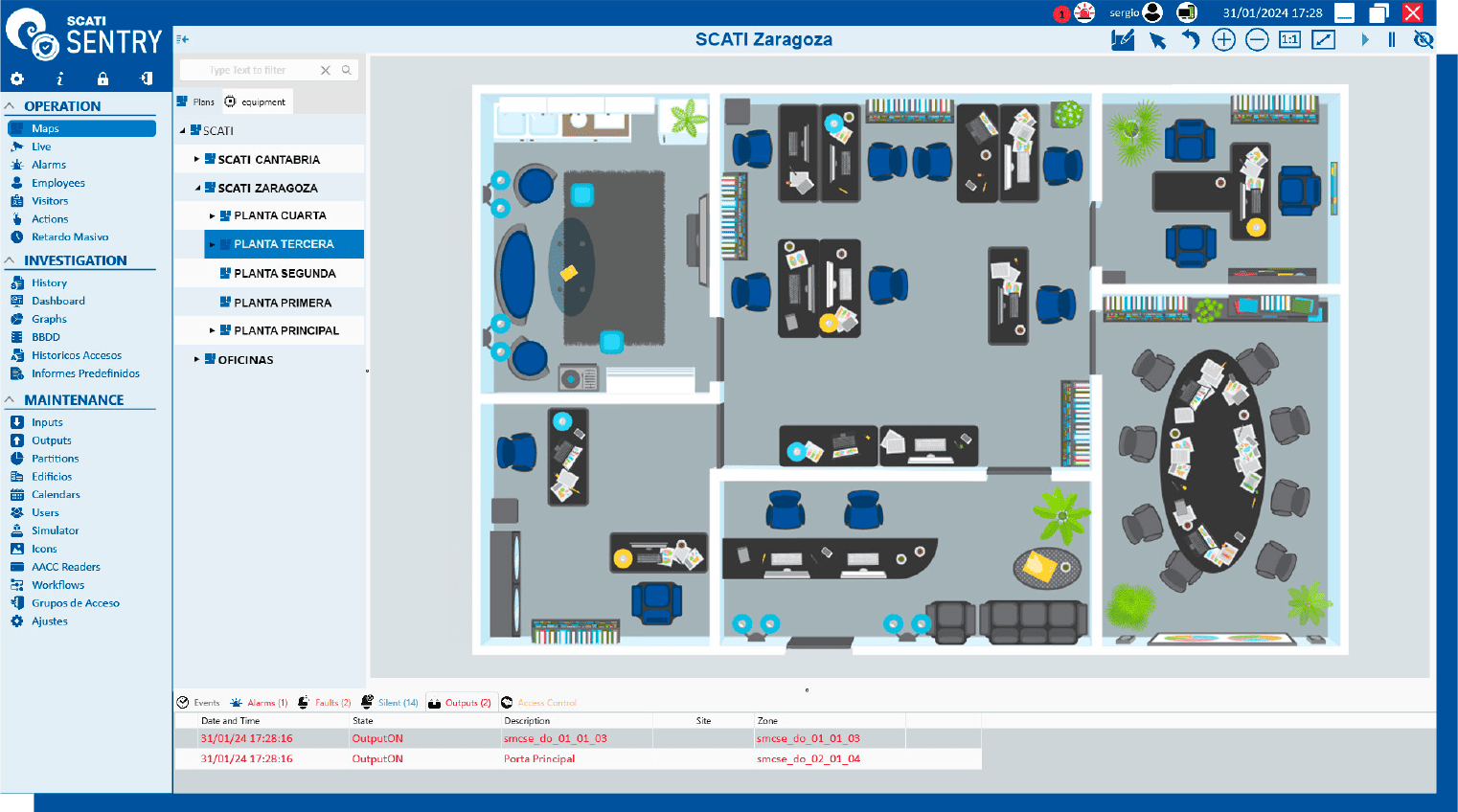
Task: Expand the PLANTA CUARTA node
Action: pos(213,215)
